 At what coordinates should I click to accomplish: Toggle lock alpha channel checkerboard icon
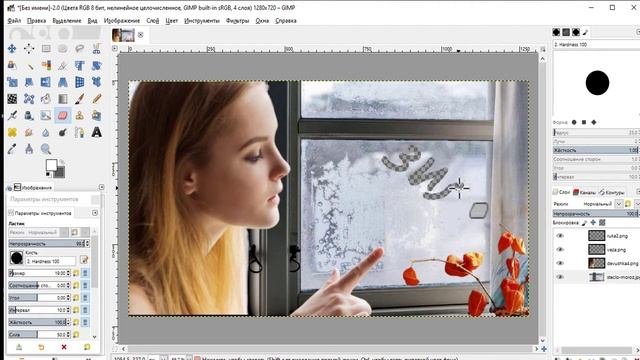[x=602, y=222]
